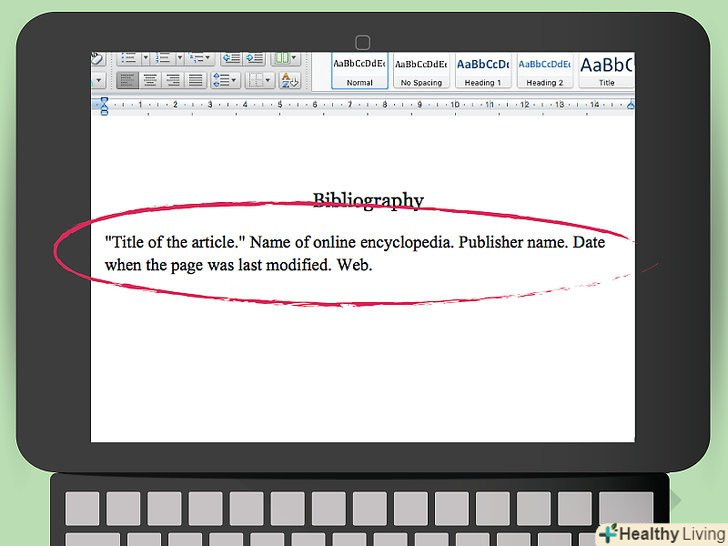Viewport: 728px width, 546px height.
Task: Click the right indent marker on the ruler
Action: [x=630, y=105]
